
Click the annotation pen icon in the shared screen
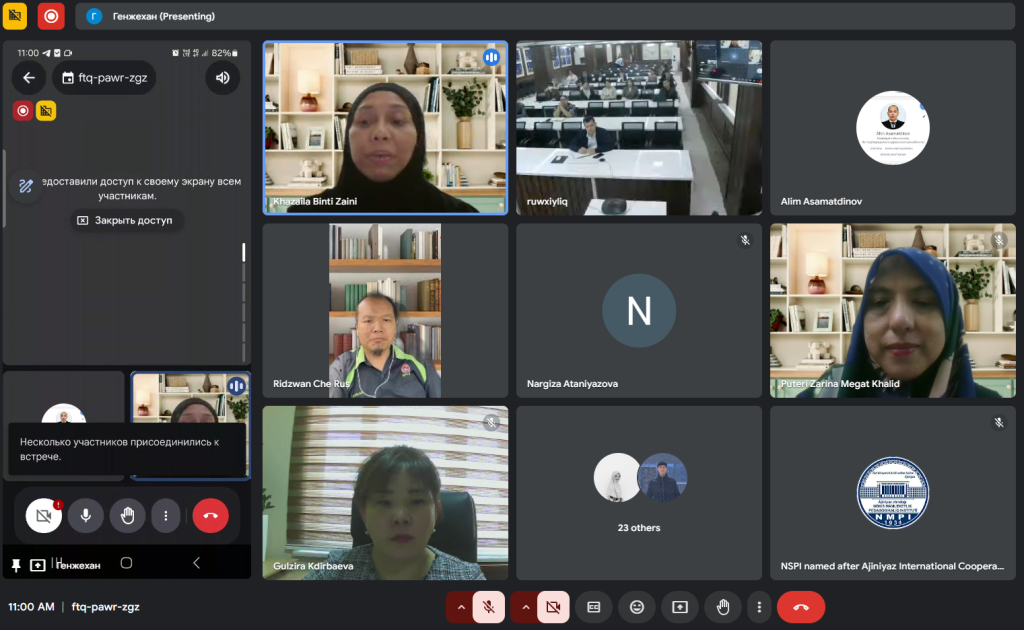25,186
